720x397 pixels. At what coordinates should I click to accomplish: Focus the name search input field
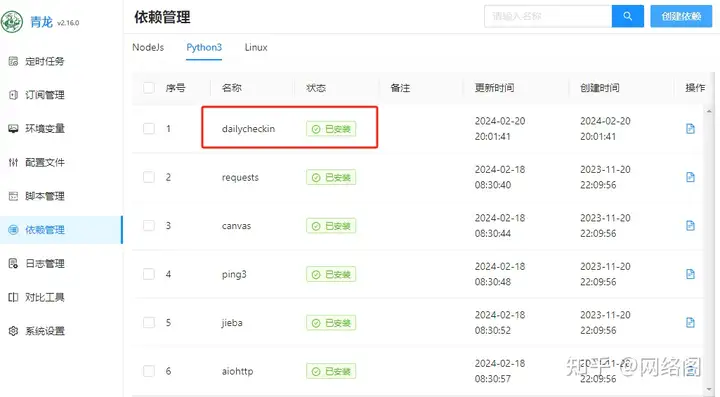click(x=548, y=16)
